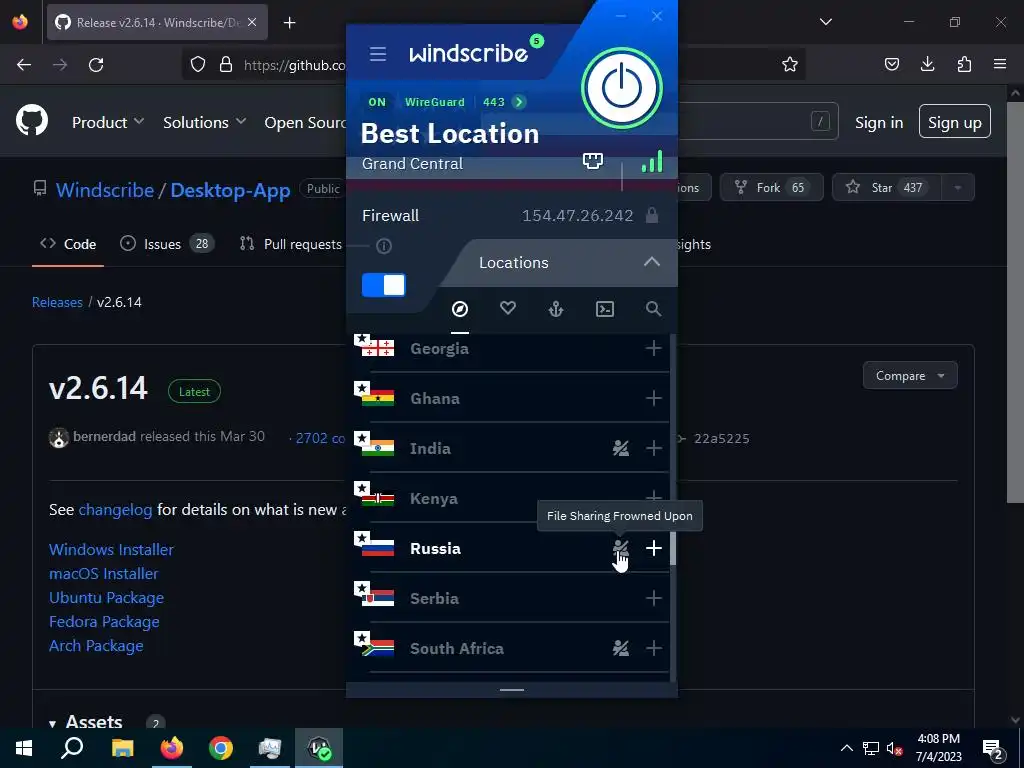1024x768 pixels.
Task: Expand the Russia location plus
Action: click(653, 548)
